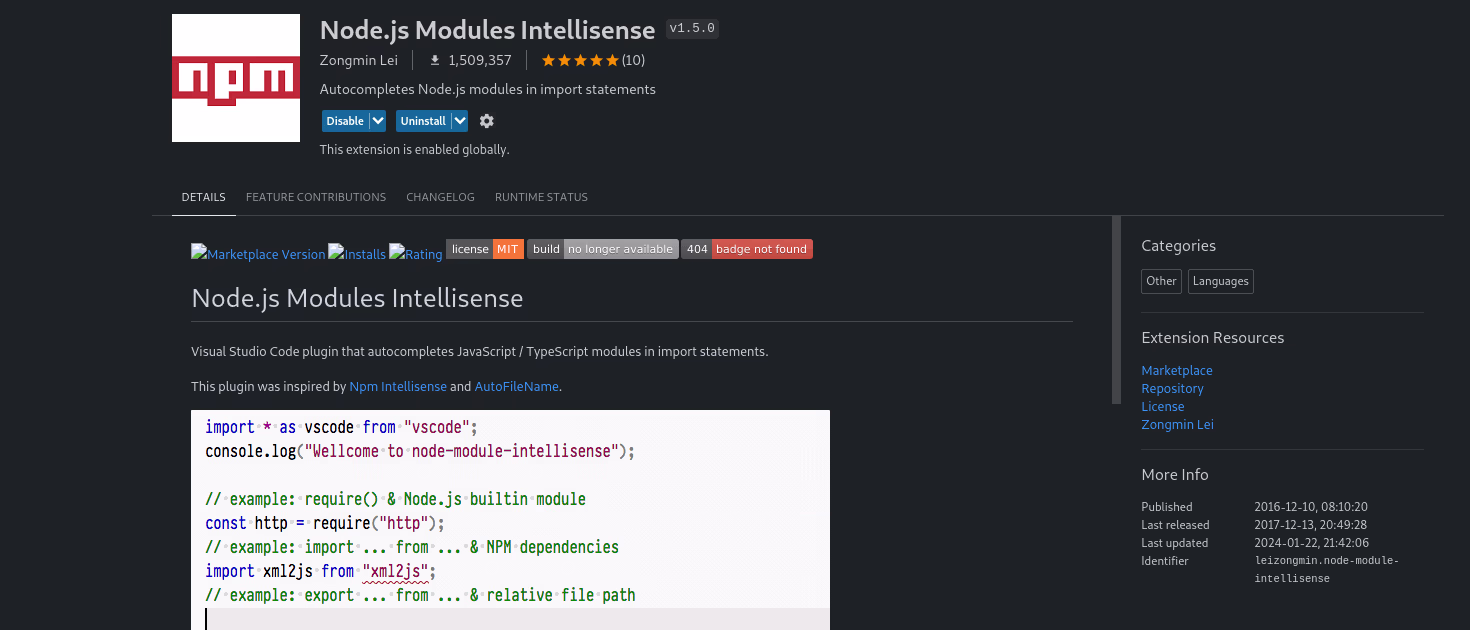1470x630 pixels.
Task: Click the Last released date value
Action: (x=1311, y=525)
